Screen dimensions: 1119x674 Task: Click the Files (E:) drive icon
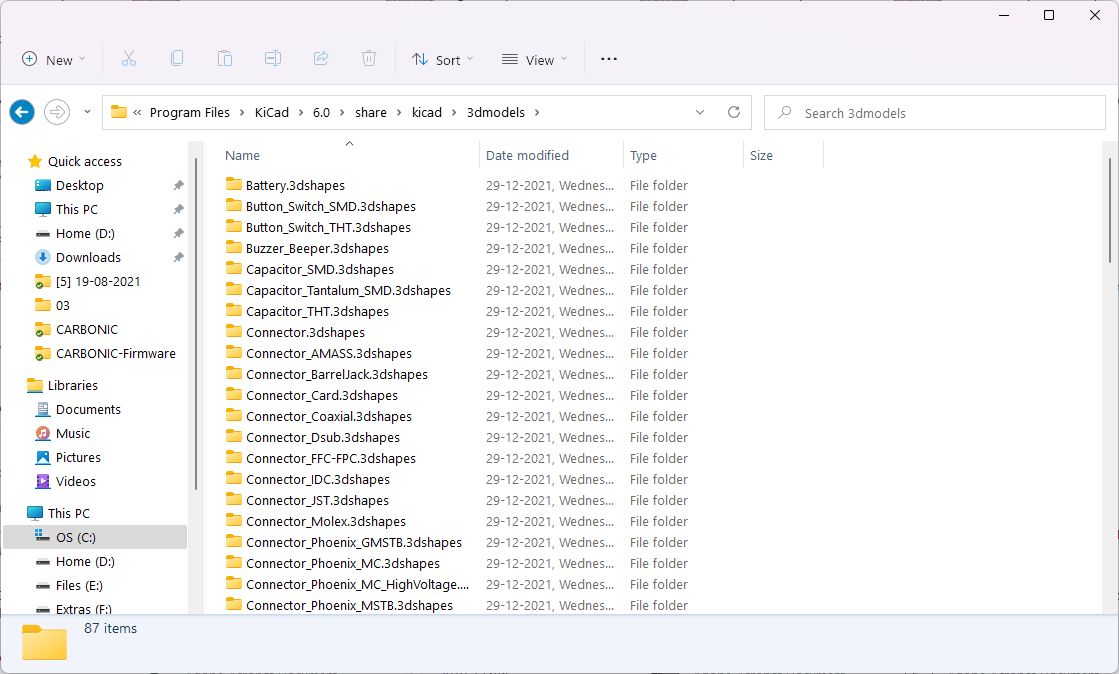43,585
